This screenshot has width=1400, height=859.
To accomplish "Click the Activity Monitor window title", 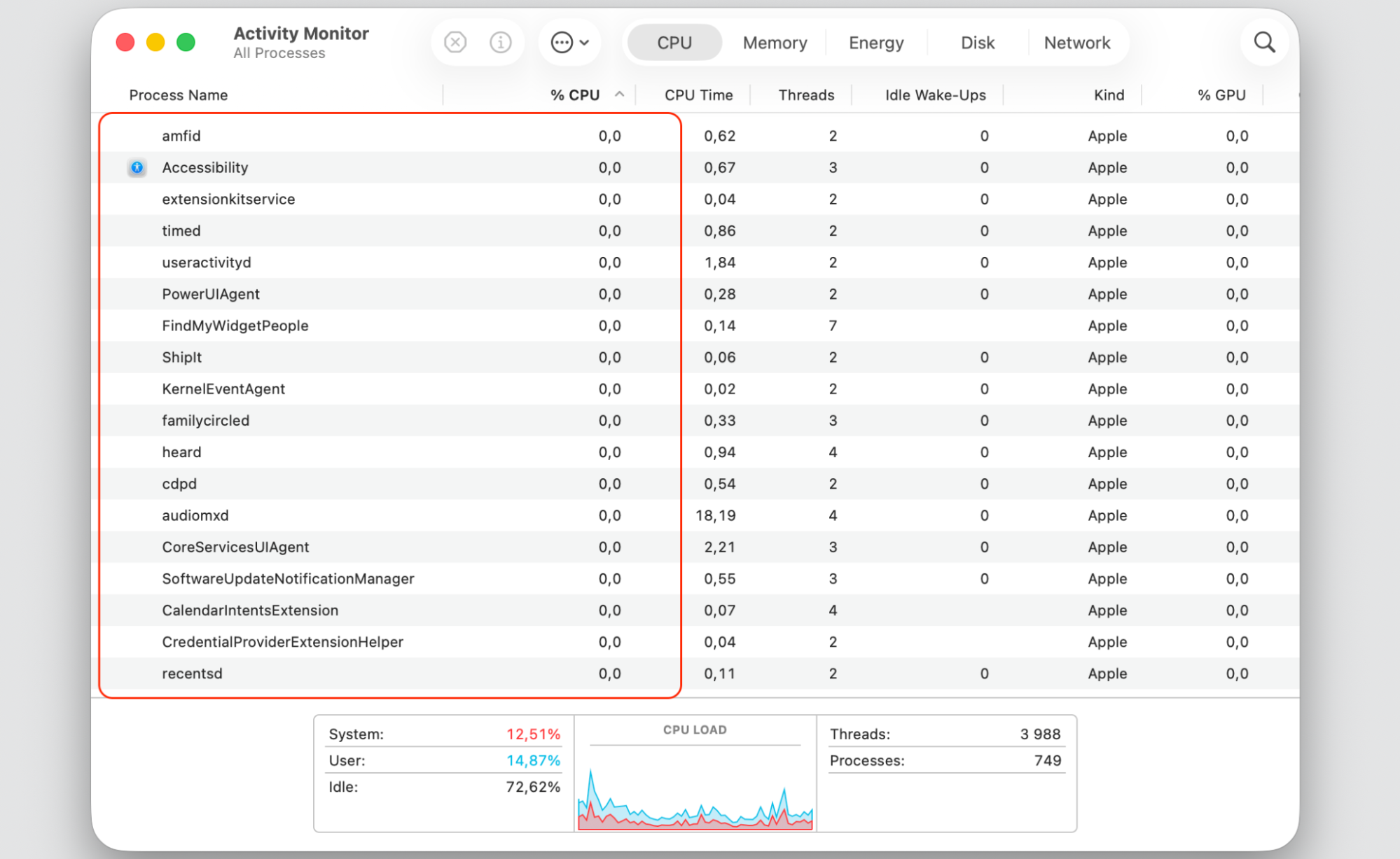I will [301, 33].
